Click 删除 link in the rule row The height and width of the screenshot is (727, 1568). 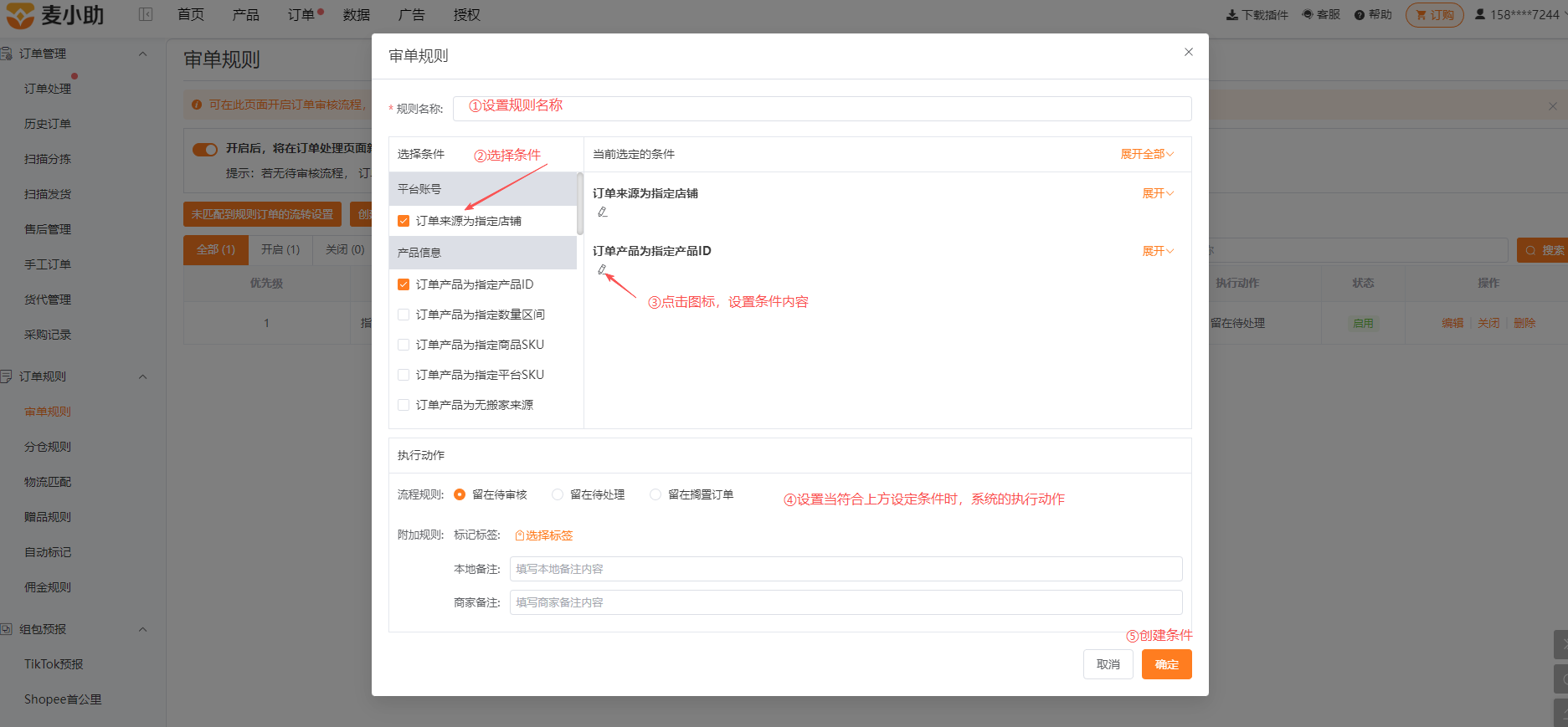pos(1524,323)
